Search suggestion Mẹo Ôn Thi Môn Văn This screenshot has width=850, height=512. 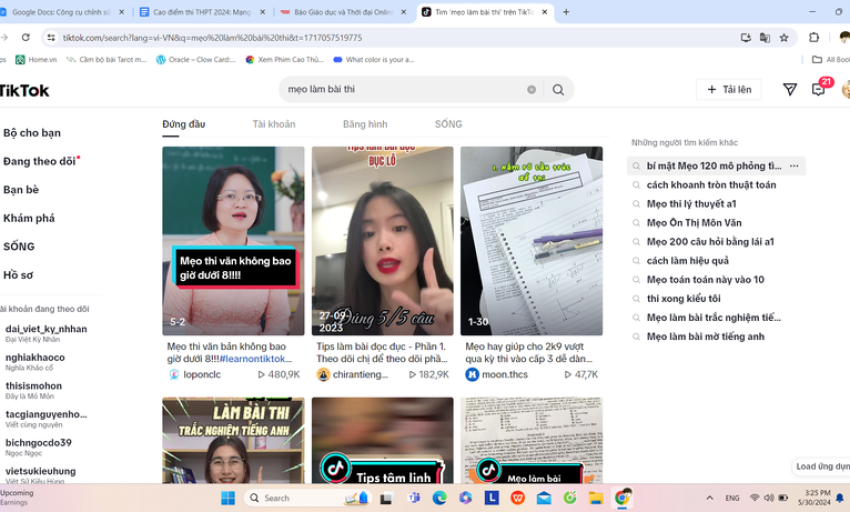(694, 223)
